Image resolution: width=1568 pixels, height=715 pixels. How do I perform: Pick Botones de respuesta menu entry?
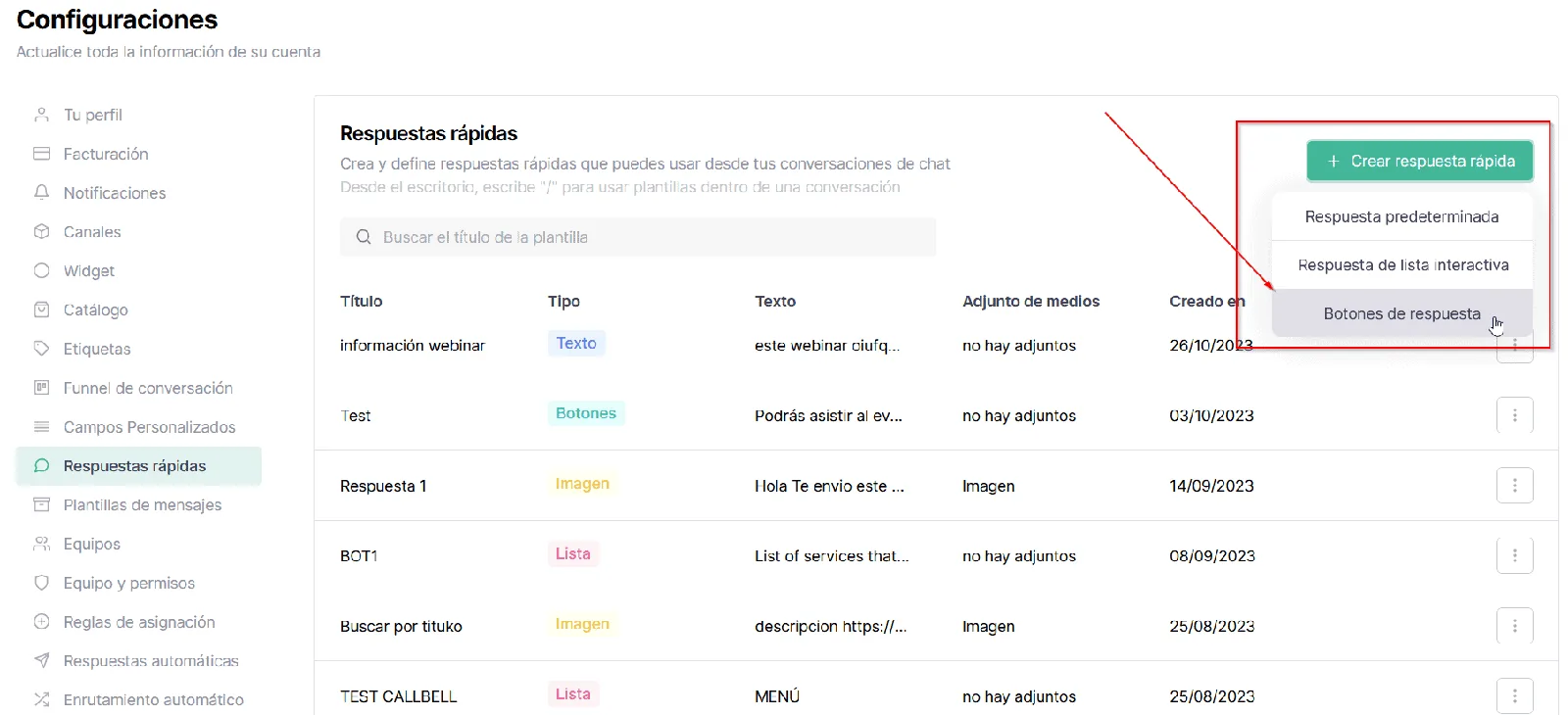click(x=1401, y=313)
